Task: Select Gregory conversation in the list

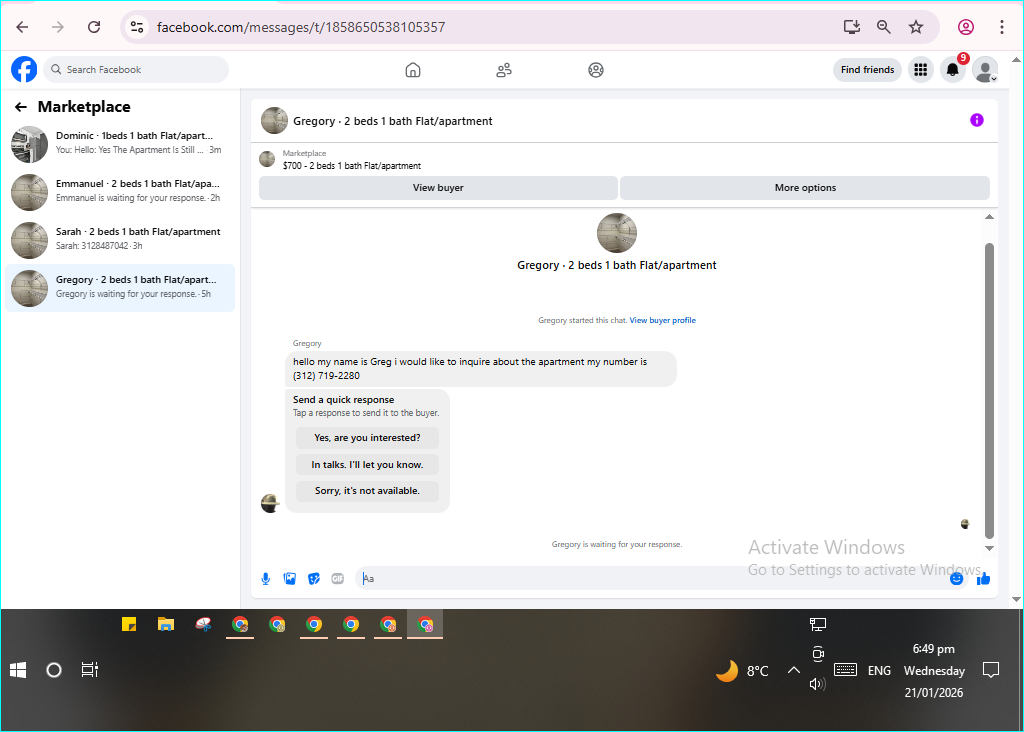Action: pos(120,288)
